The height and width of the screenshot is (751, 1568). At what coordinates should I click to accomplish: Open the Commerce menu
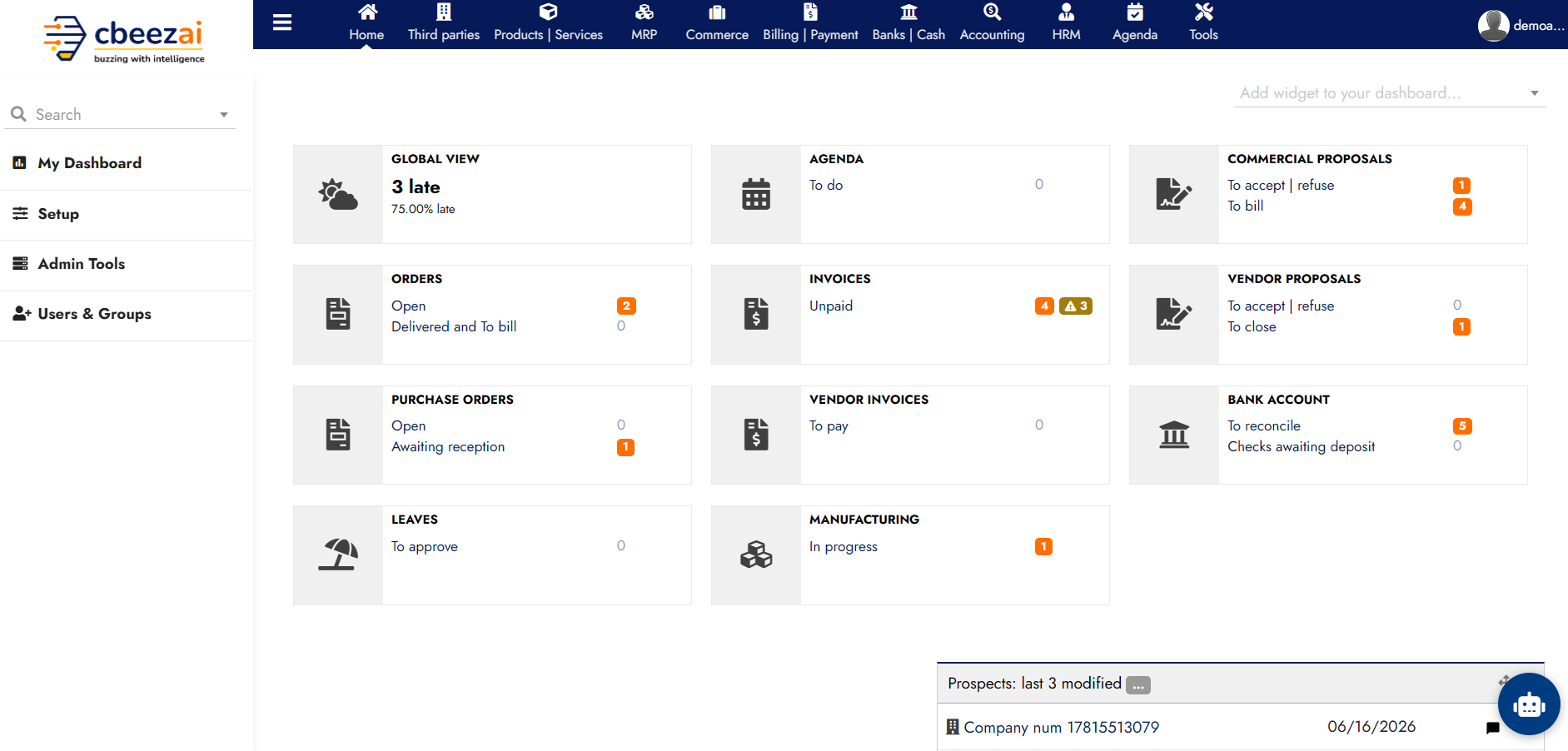[x=717, y=23]
